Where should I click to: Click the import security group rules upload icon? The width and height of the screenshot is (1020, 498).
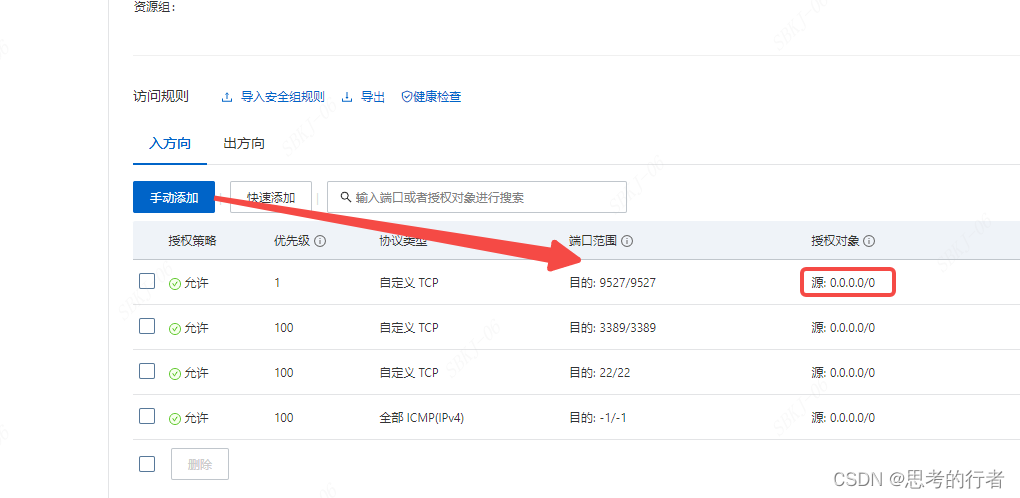pyautogui.click(x=227, y=98)
